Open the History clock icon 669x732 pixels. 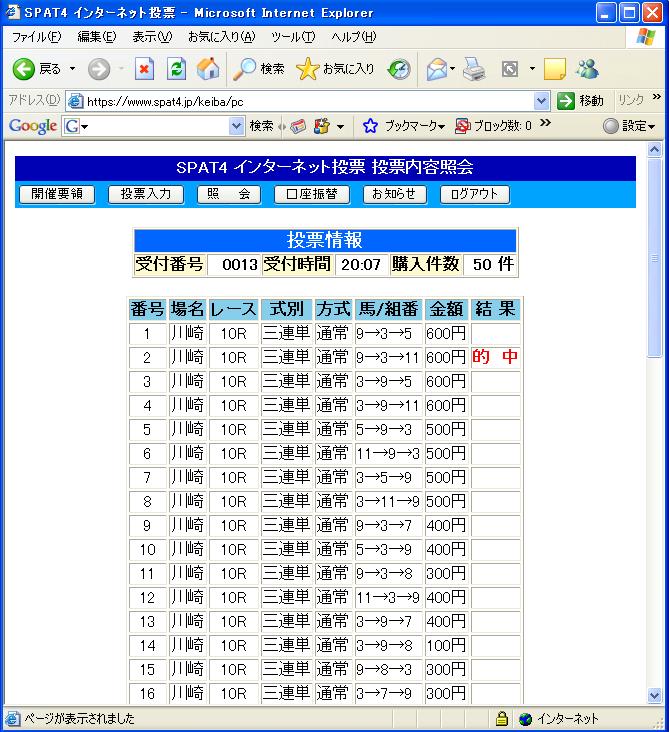(399, 69)
